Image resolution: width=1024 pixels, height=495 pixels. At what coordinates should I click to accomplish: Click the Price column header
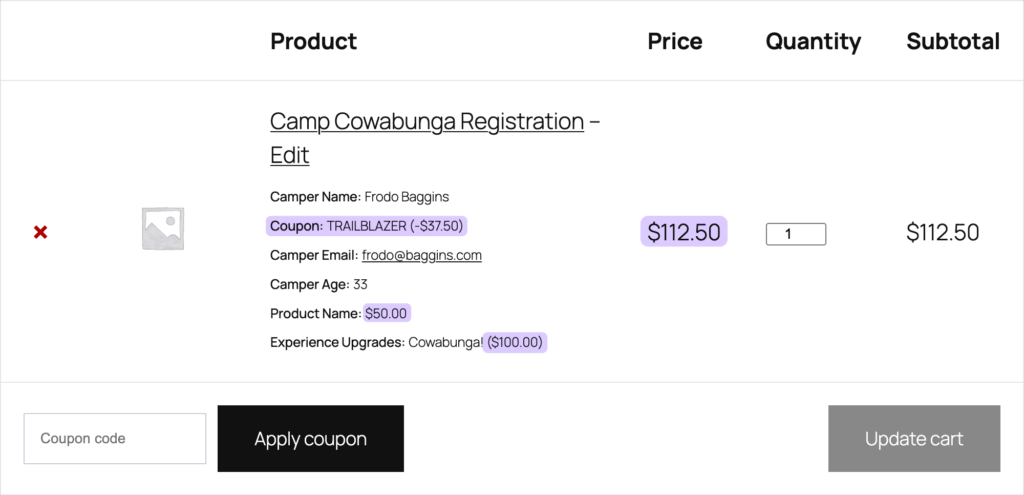pyautogui.click(x=675, y=41)
